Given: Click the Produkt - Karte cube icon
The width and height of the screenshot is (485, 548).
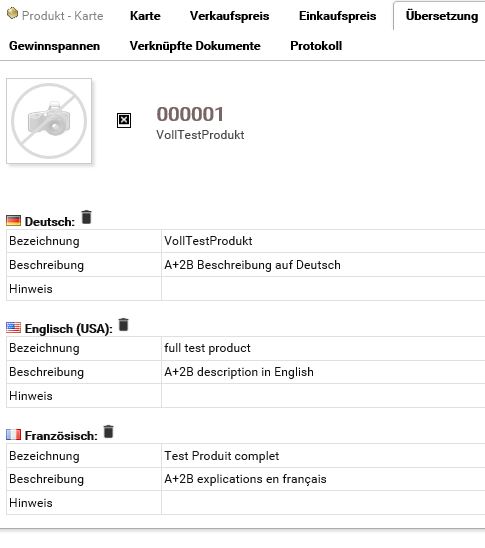Looking at the screenshot, I should coord(13,14).
